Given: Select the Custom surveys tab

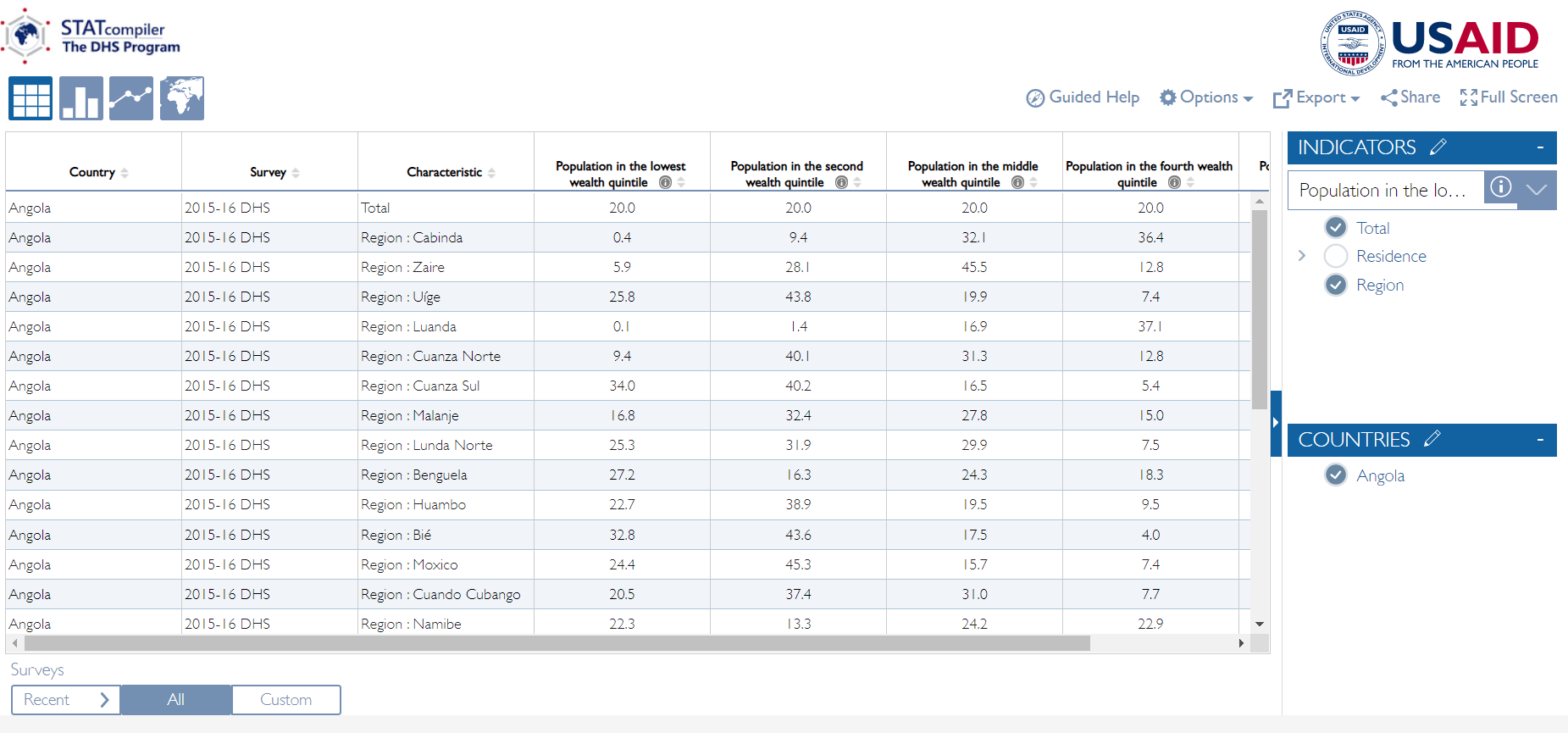Looking at the screenshot, I should coord(285,700).
